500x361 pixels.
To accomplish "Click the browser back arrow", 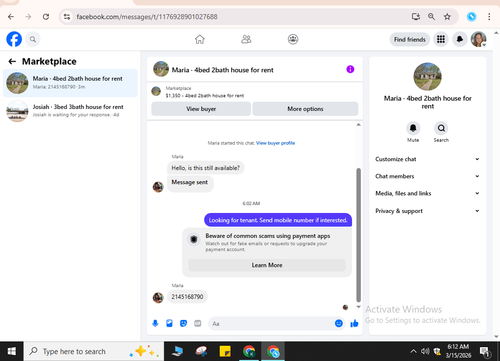I will click(x=11, y=17).
